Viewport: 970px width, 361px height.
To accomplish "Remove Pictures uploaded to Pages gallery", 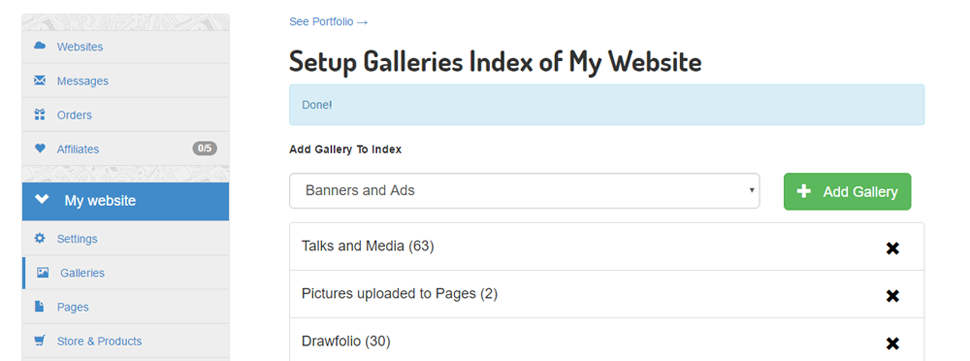I will click(892, 296).
